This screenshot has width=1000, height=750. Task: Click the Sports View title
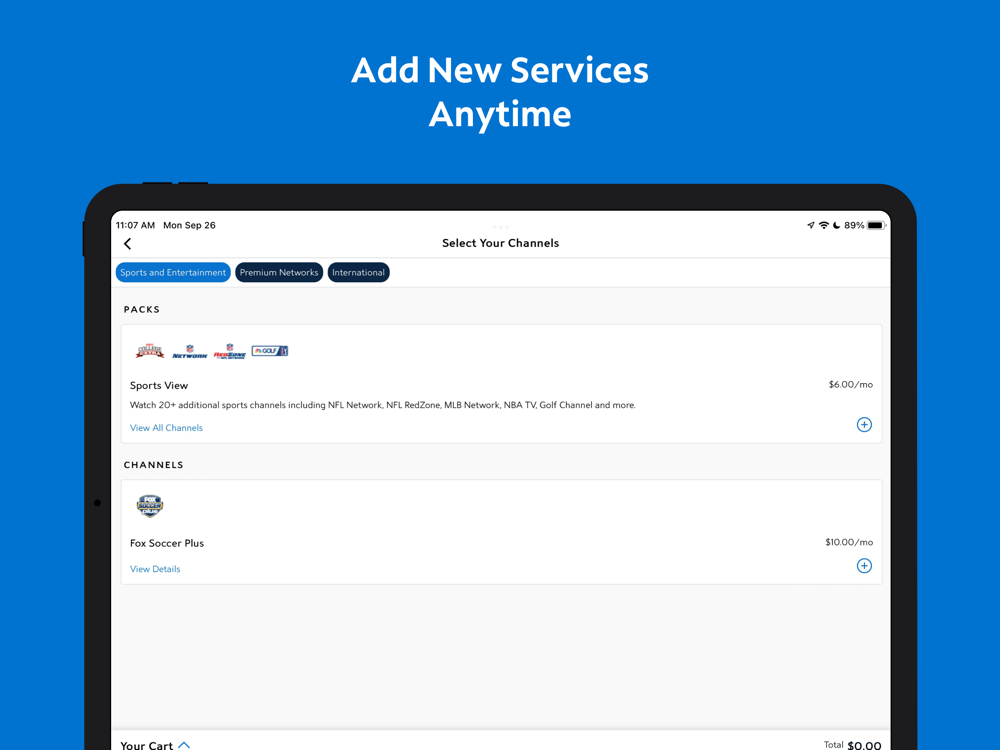159,385
